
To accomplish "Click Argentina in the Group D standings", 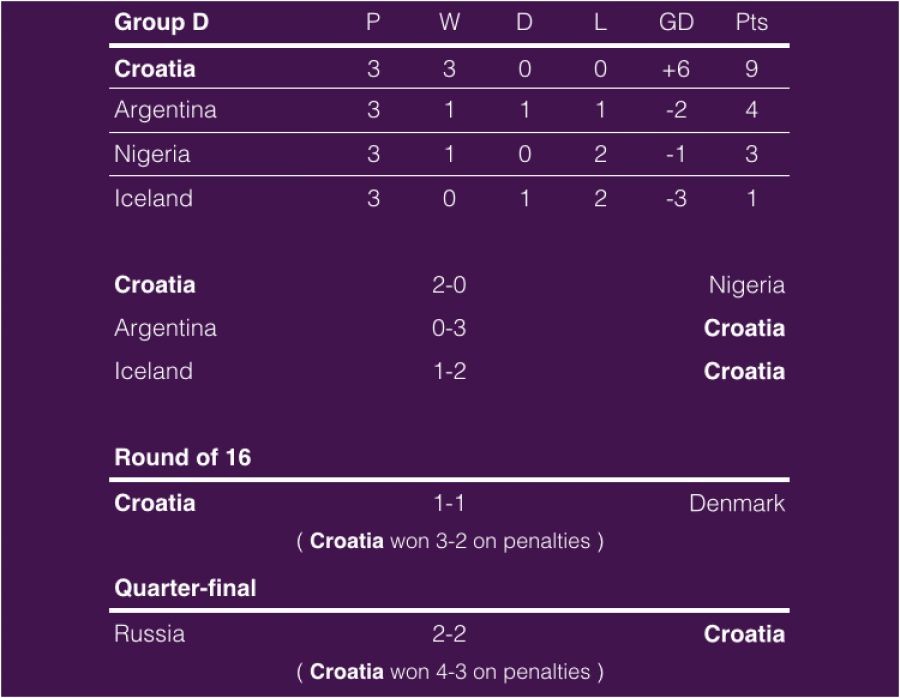I will click(x=165, y=110).
